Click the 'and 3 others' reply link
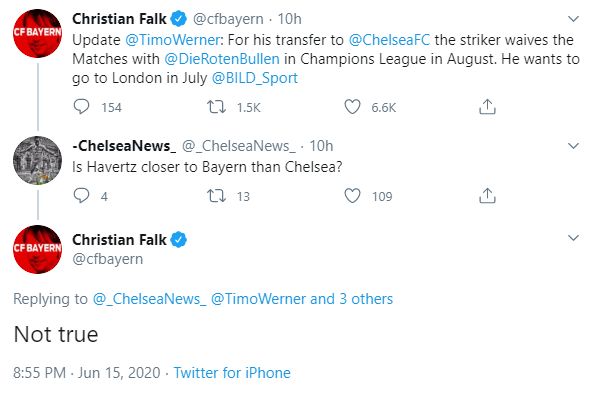This screenshot has width=596, height=396. [x=351, y=299]
